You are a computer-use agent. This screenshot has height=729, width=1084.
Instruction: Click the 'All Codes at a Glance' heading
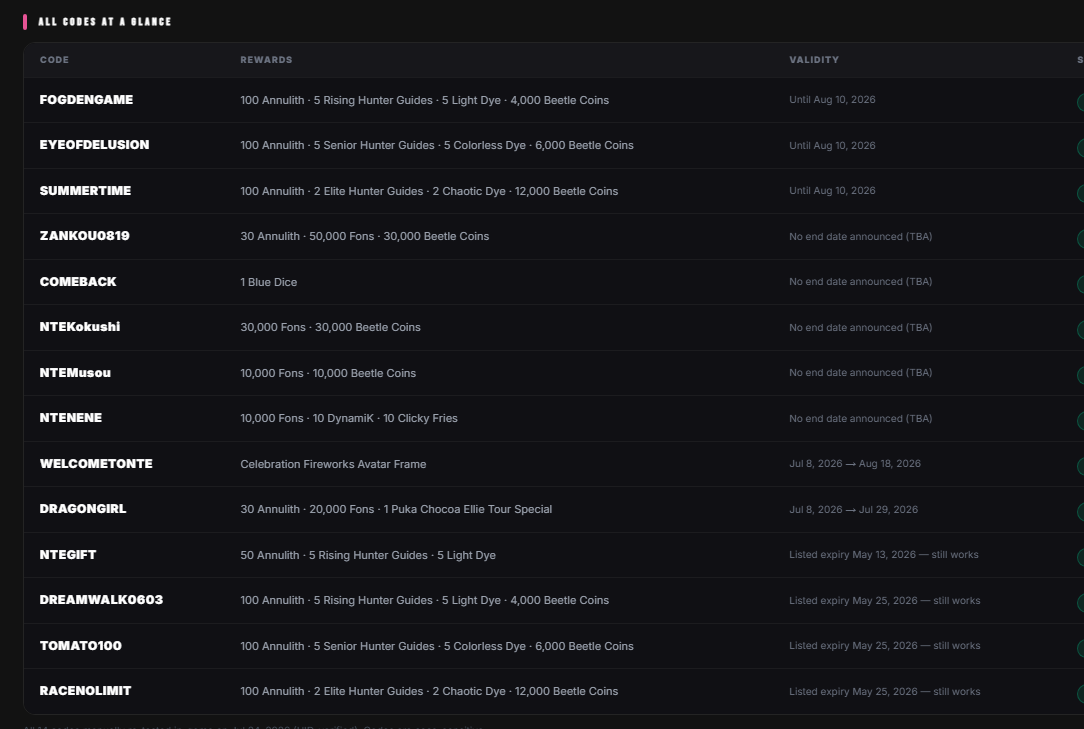coord(104,21)
